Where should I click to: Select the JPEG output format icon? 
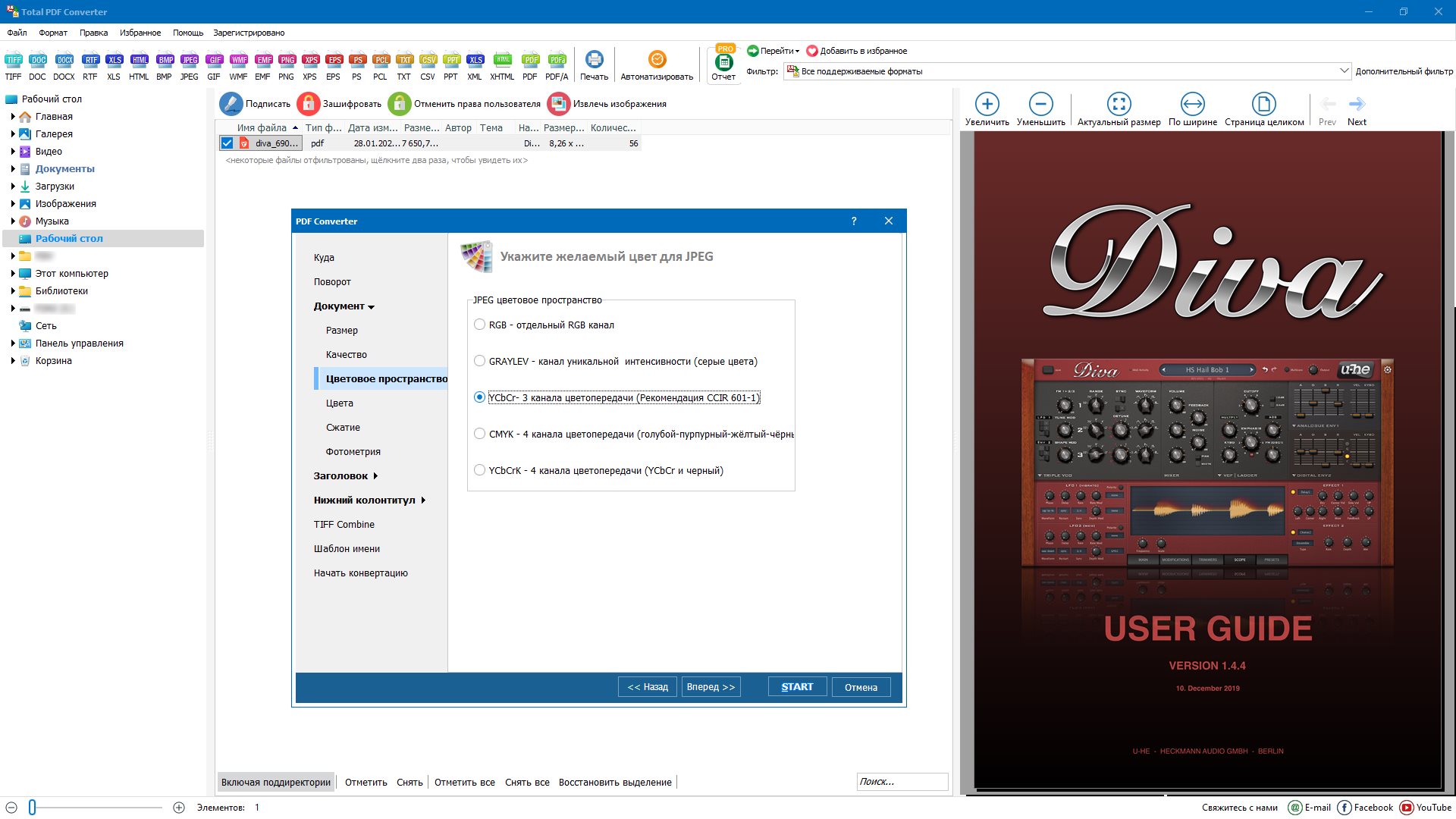tap(190, 60)
